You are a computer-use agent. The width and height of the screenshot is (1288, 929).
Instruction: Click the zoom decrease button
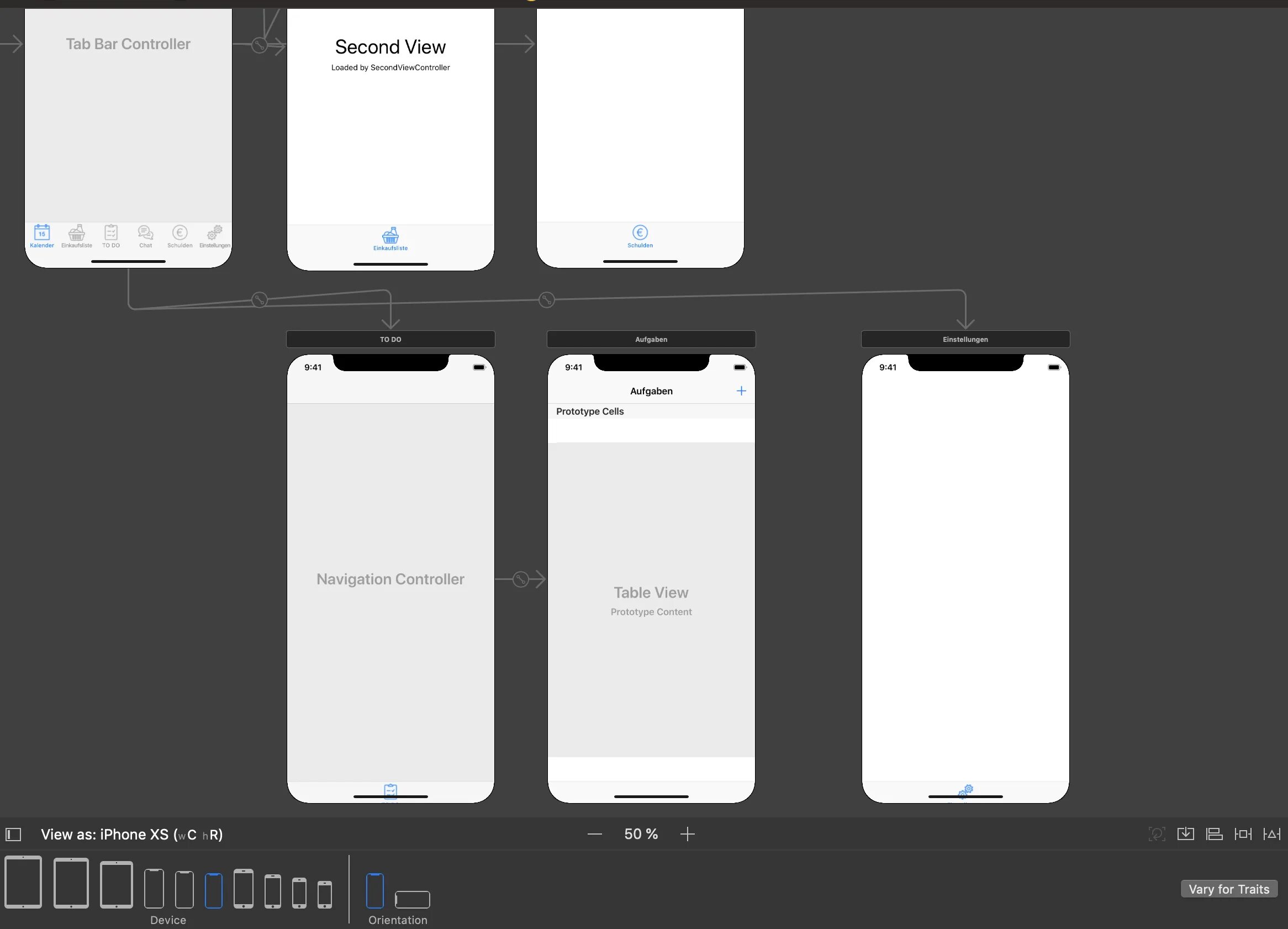593,834
